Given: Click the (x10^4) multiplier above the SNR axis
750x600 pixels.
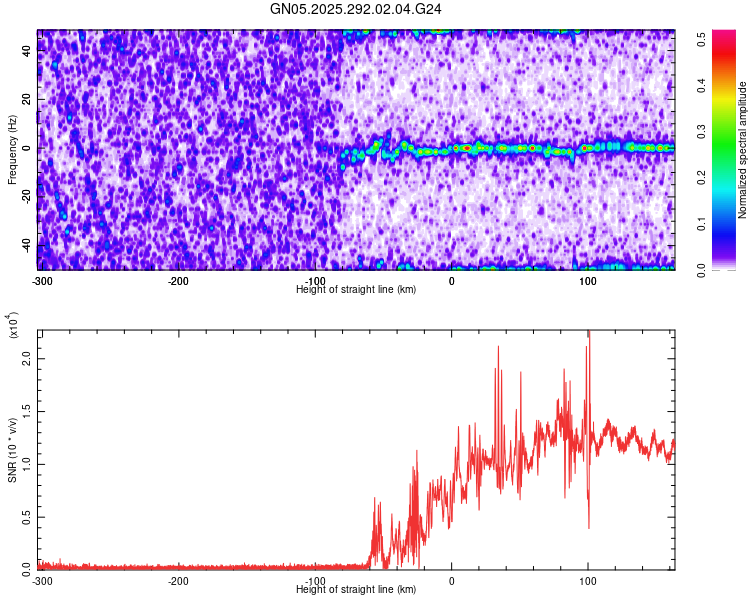Looking at the screenshot, I should coord(12,326).
